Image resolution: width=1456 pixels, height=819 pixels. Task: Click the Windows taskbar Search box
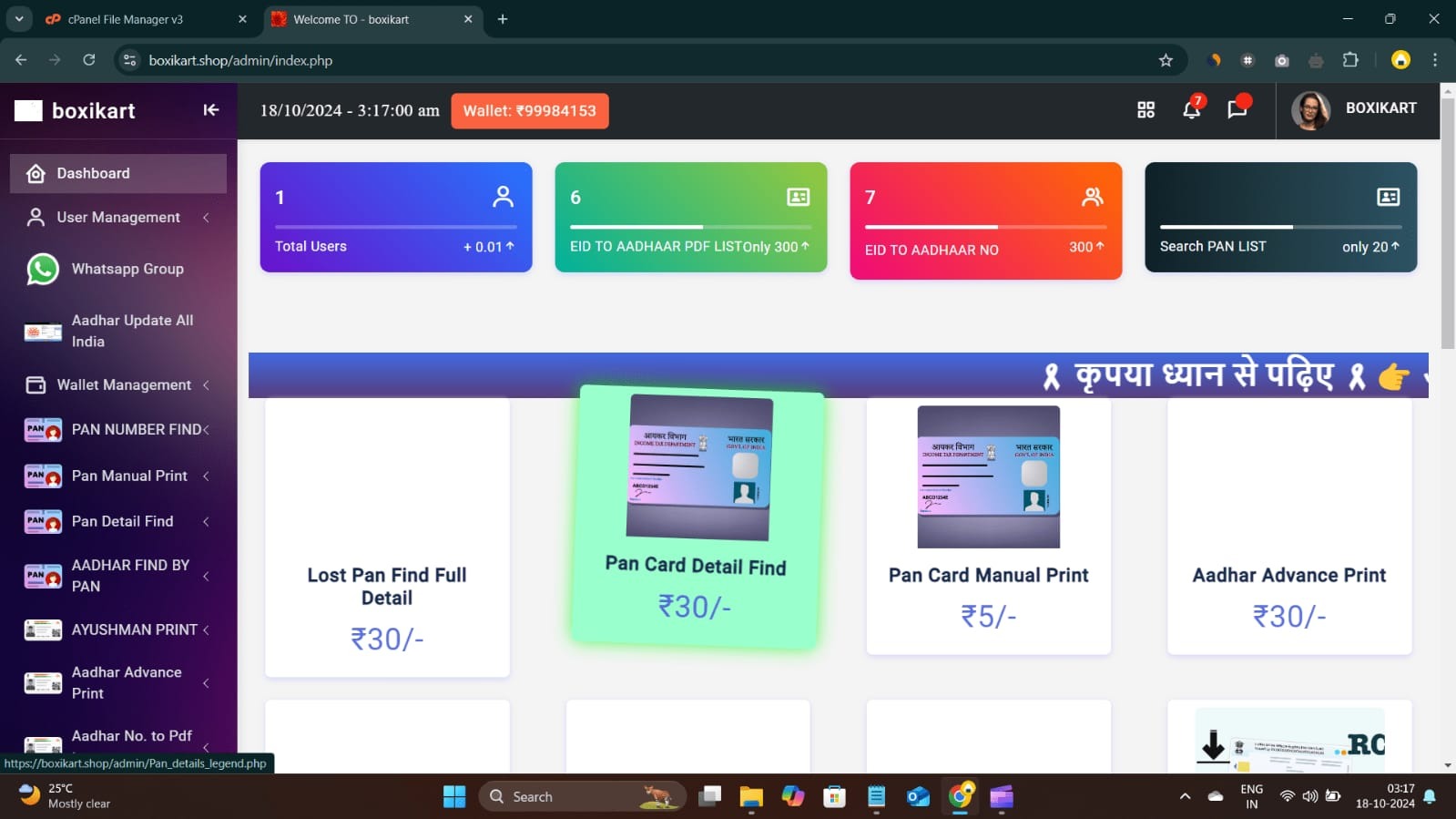coord(583,797)
